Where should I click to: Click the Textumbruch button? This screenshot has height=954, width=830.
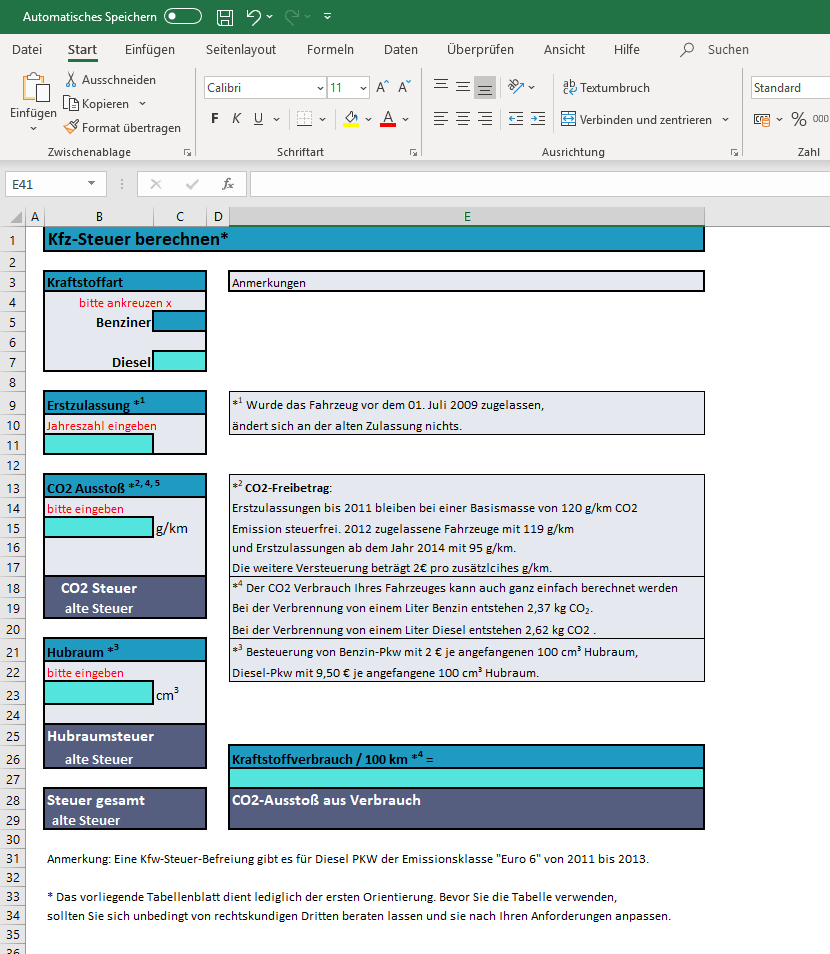[x=606, y=88]
